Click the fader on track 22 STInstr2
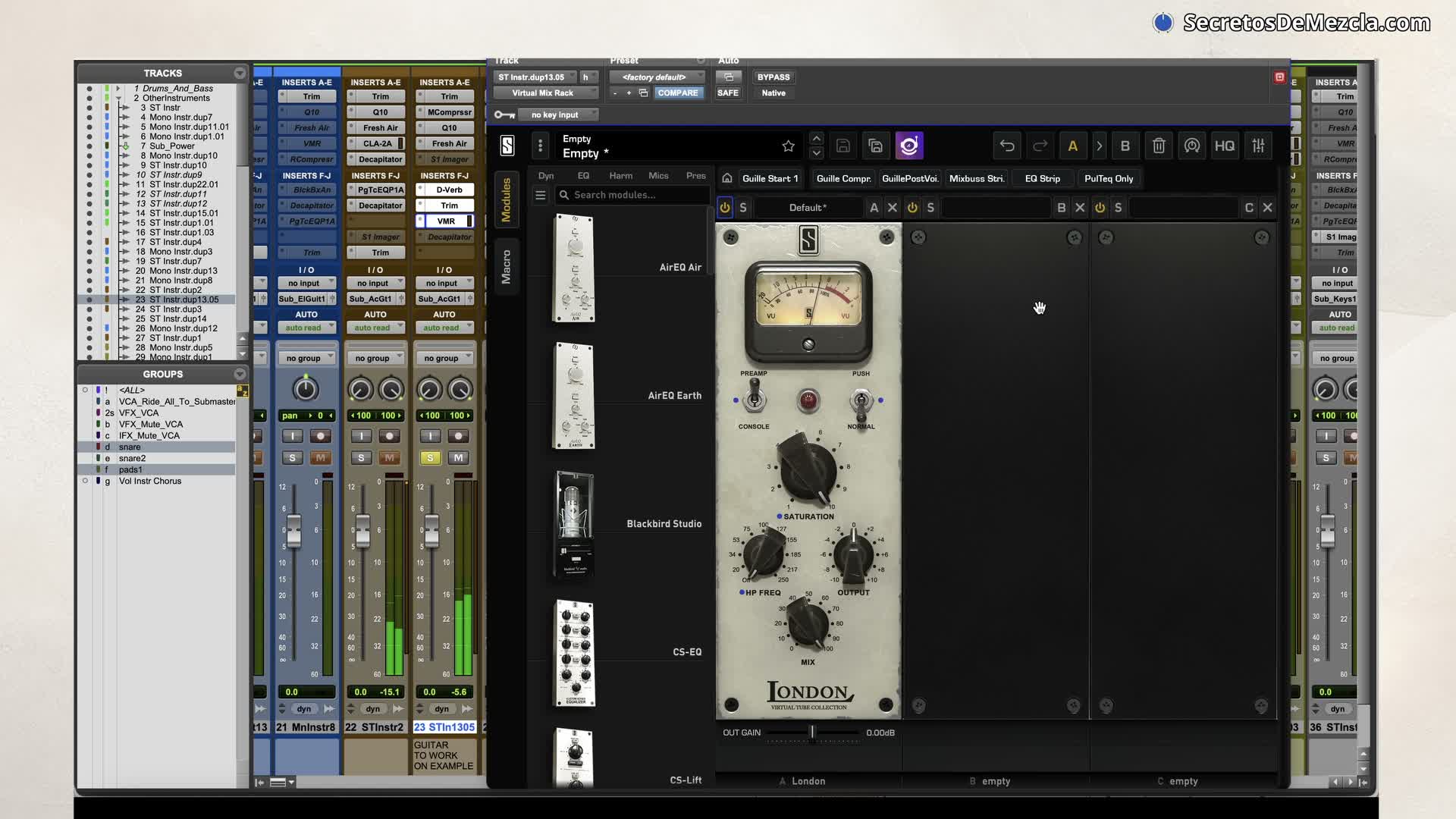This screenshot has width=1456, height=819. (x=362, y=530)
